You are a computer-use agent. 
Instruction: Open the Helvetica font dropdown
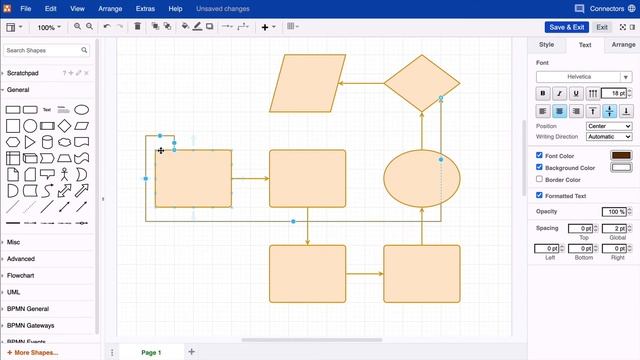pyautogui.click(x=584, y=77)
